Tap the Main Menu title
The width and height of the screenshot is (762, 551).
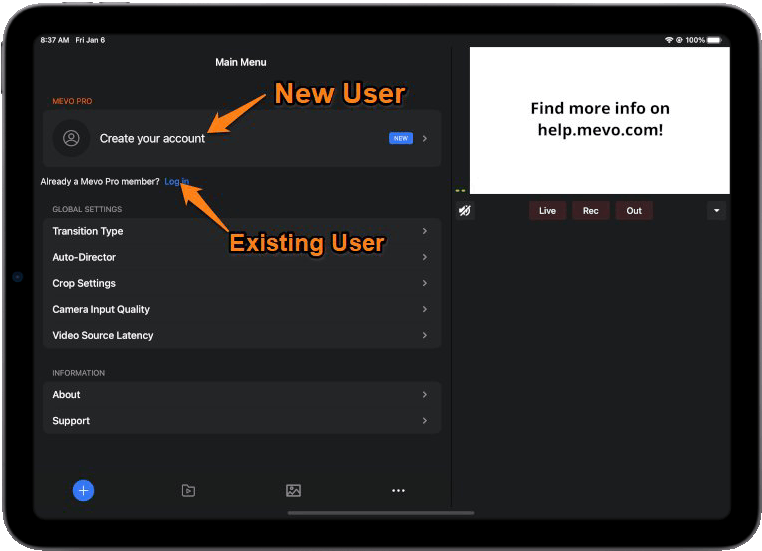pos(241,62)
